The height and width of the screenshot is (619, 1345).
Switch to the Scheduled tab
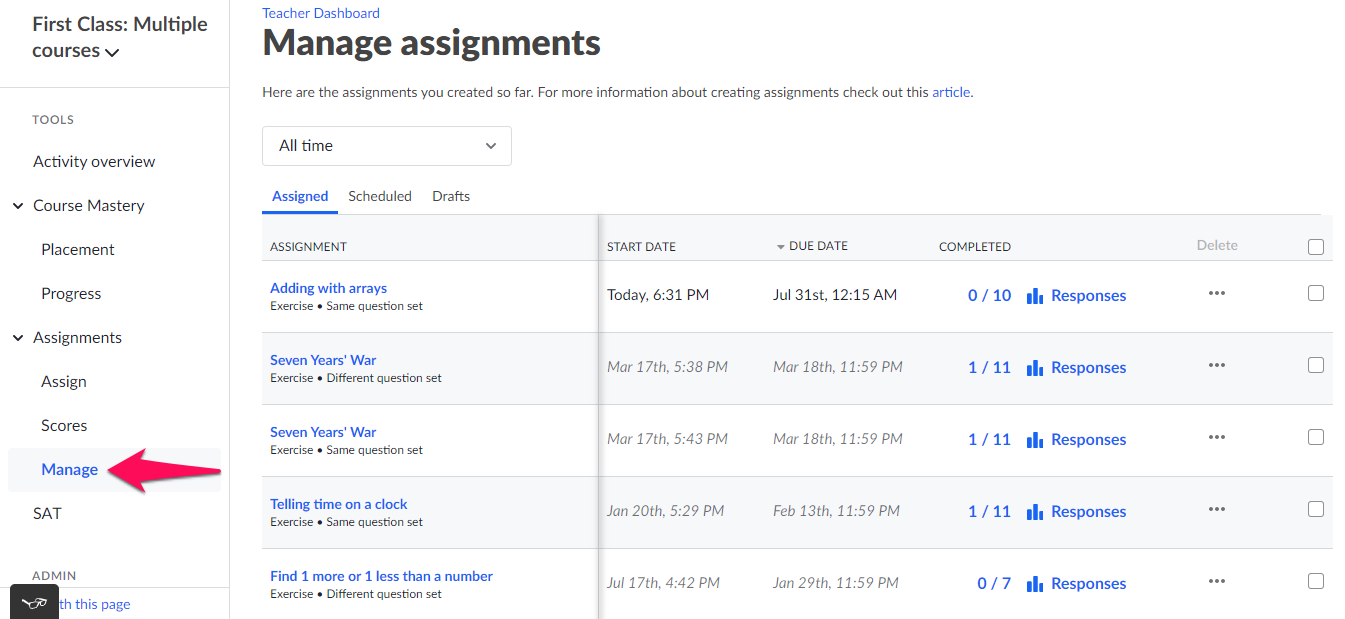[x=380, y=195]
